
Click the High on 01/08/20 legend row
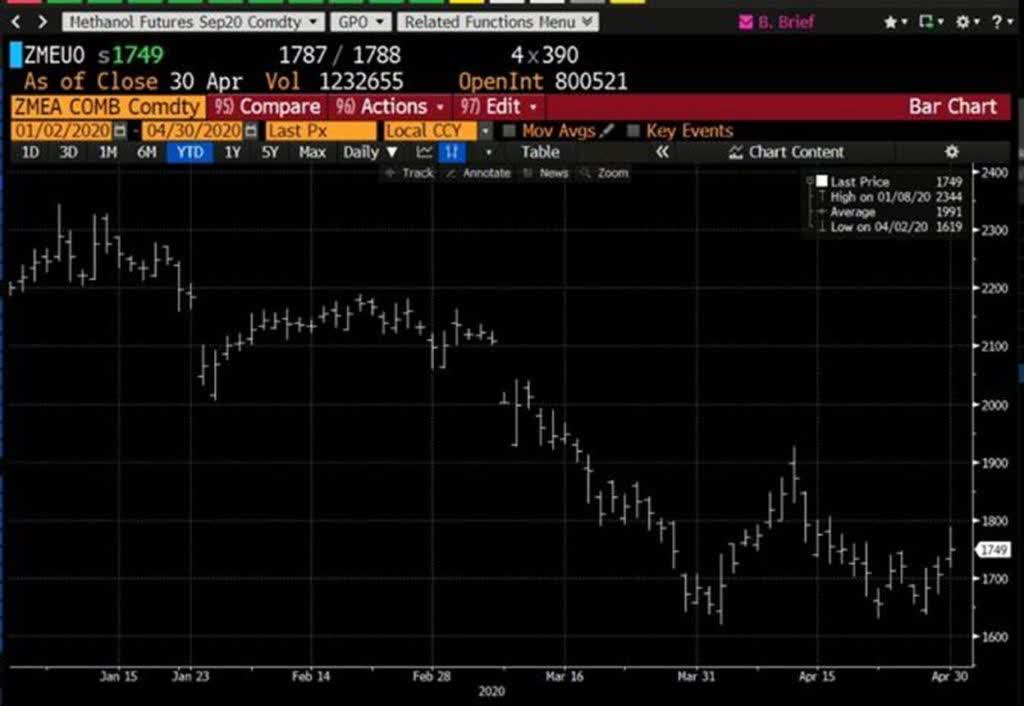[x=889, y=197]
